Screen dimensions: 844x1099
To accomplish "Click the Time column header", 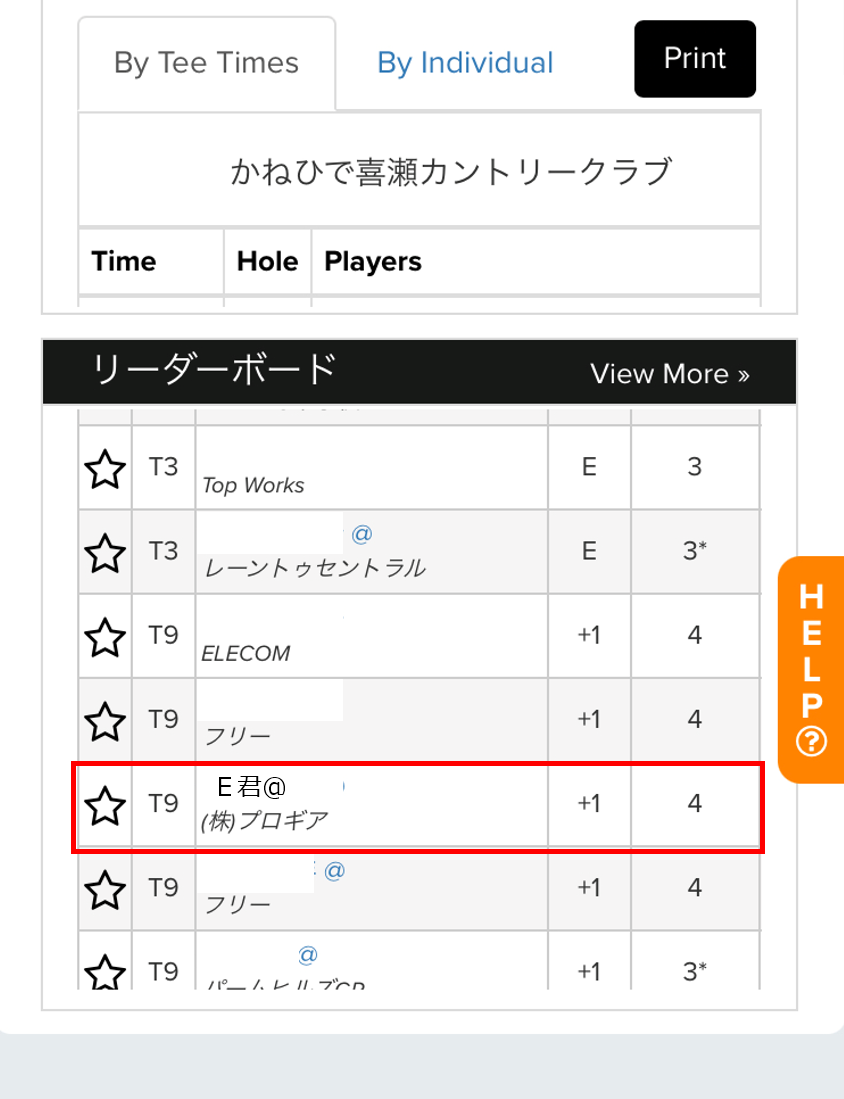I will pos(124,261).
